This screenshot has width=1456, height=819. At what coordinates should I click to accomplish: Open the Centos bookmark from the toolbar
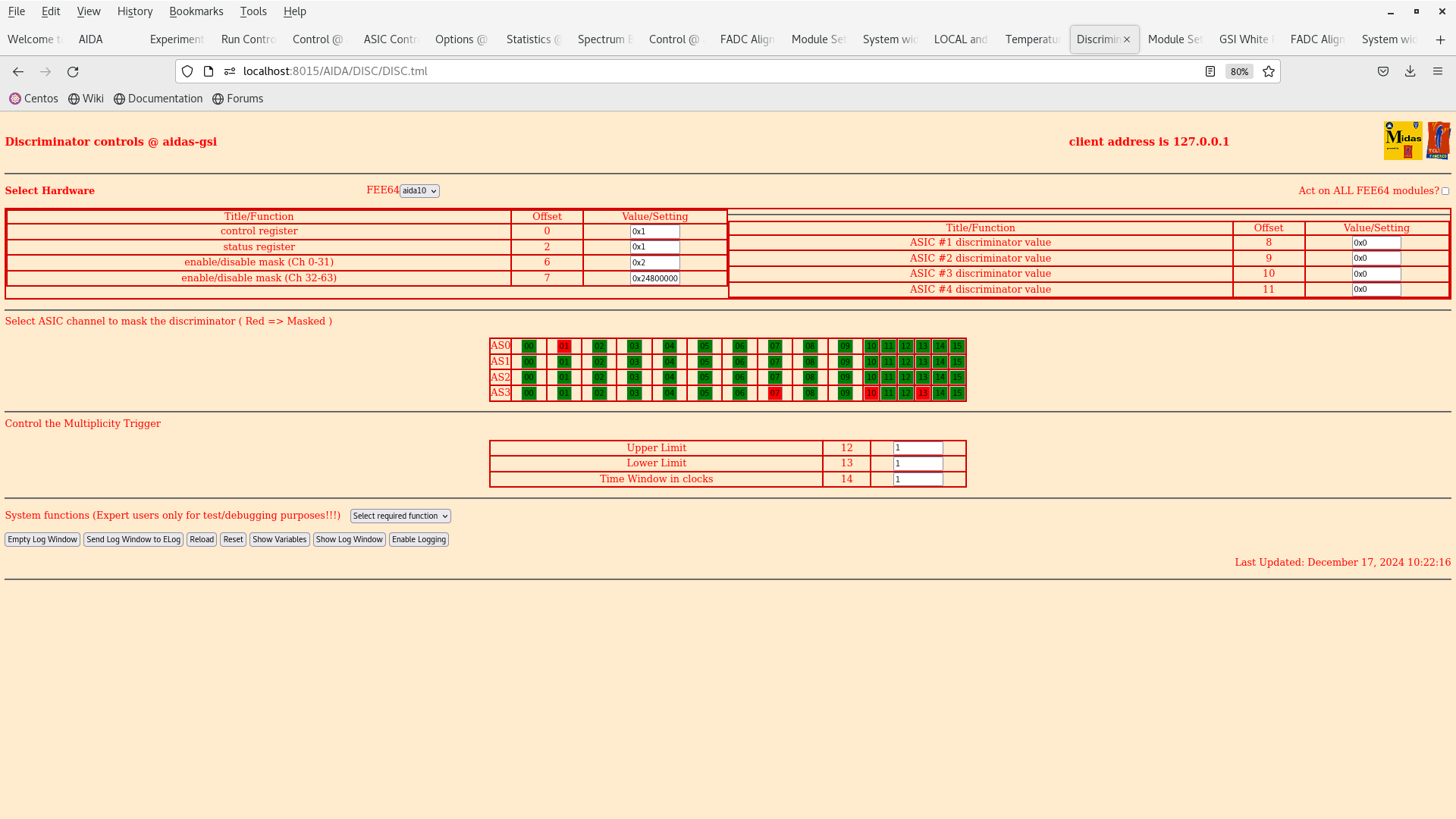coord(33,99)
